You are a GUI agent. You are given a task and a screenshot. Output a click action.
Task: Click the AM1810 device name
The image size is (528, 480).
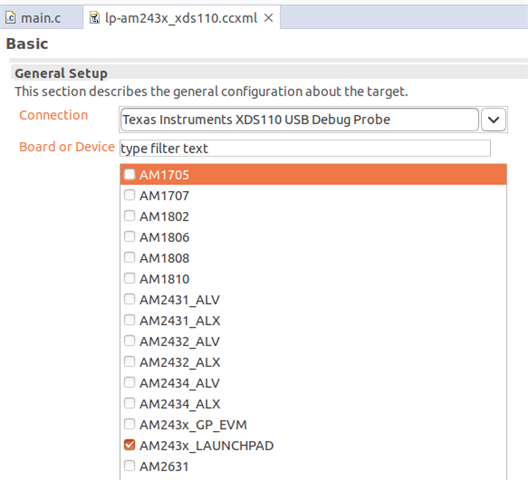coord(164,279)
